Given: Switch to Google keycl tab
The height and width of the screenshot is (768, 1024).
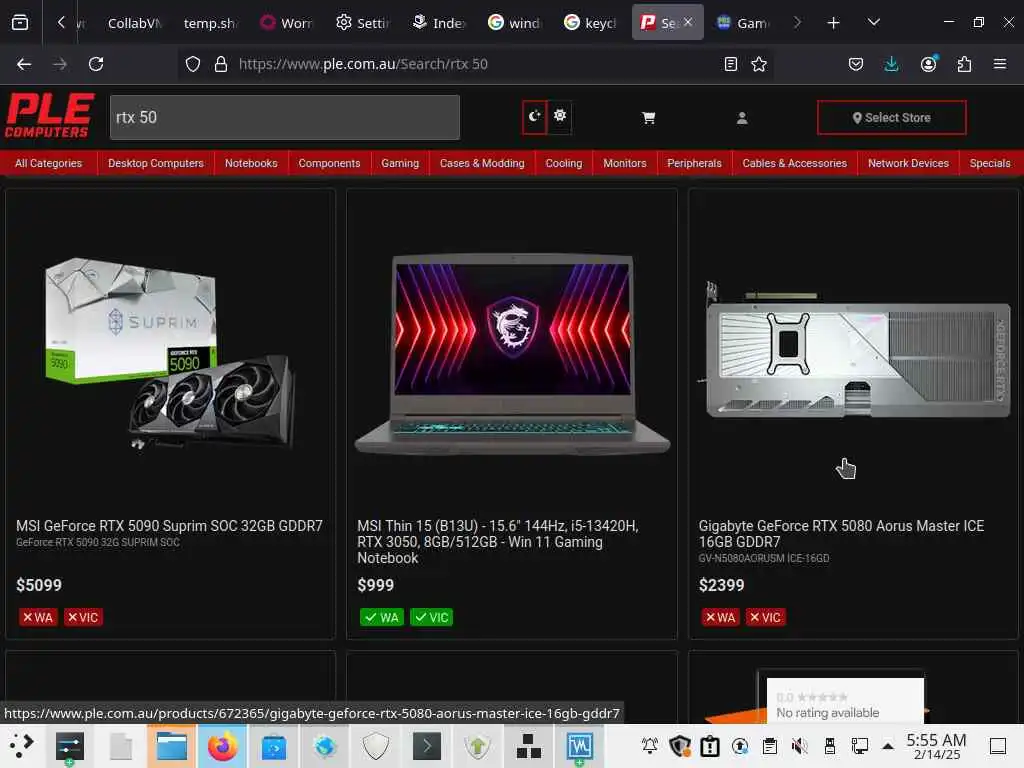Looking at the screenshot, I should 590,23.
